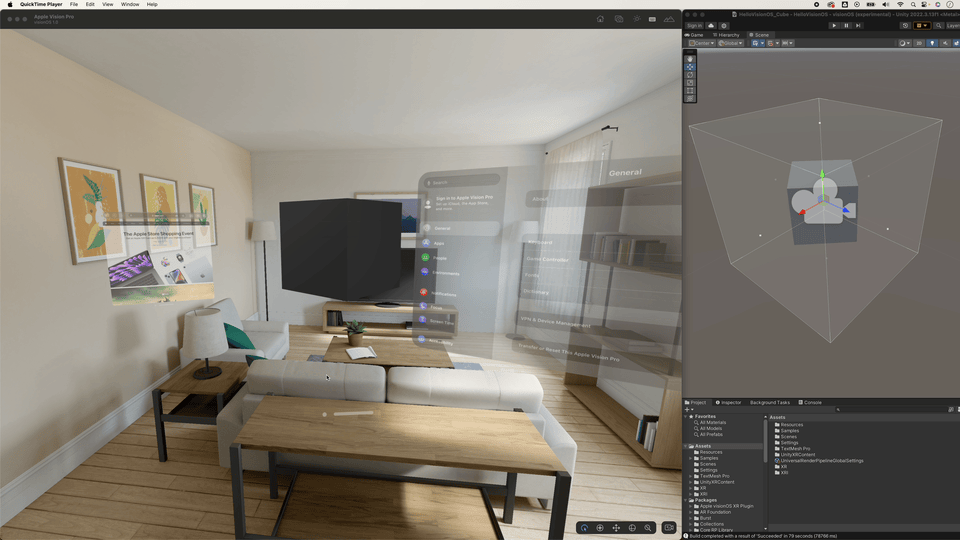
Task: Open Unity account settings gear icon
Action: click(724, 26)
